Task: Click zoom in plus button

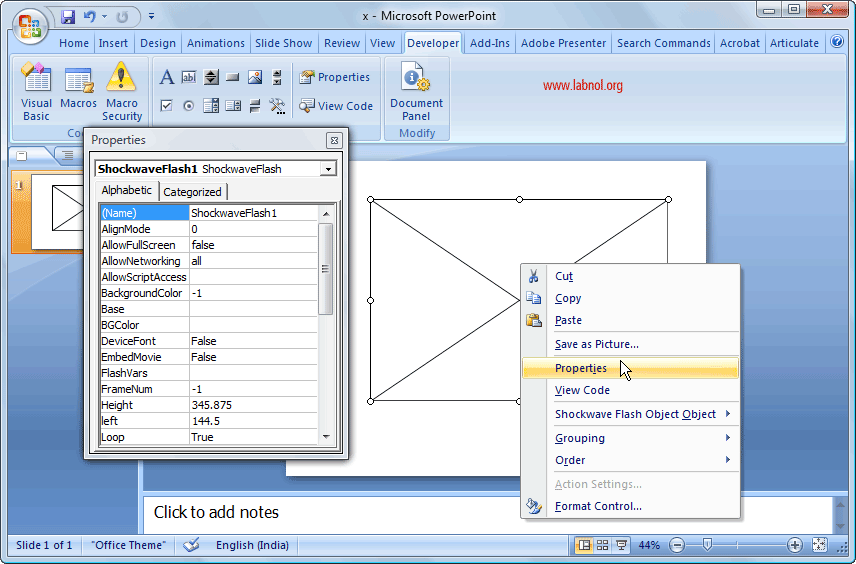Action: pos(795,545)
